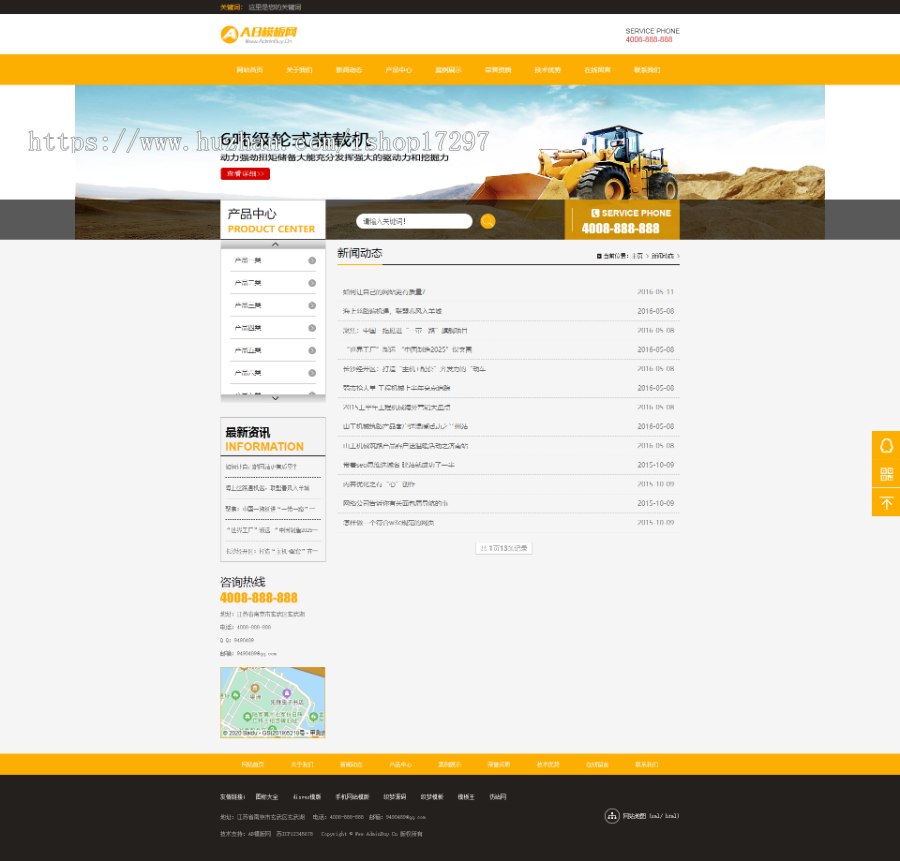
Task: Open 联系我们 in the top navigation
Action: [647, 70]
